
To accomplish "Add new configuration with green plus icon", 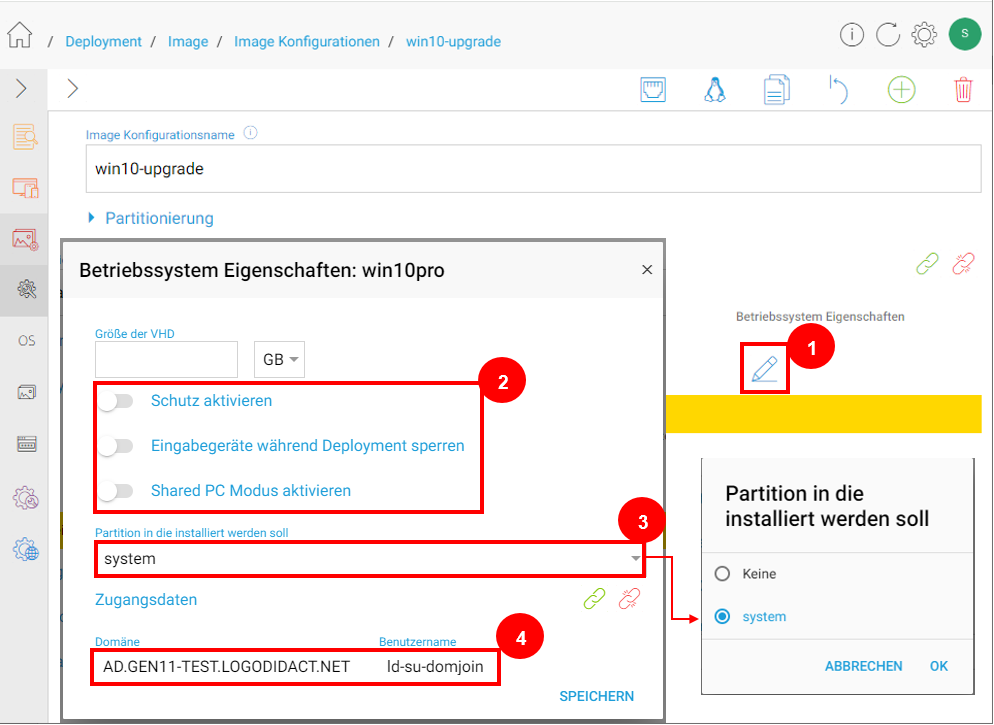I will tap(901, 89).
